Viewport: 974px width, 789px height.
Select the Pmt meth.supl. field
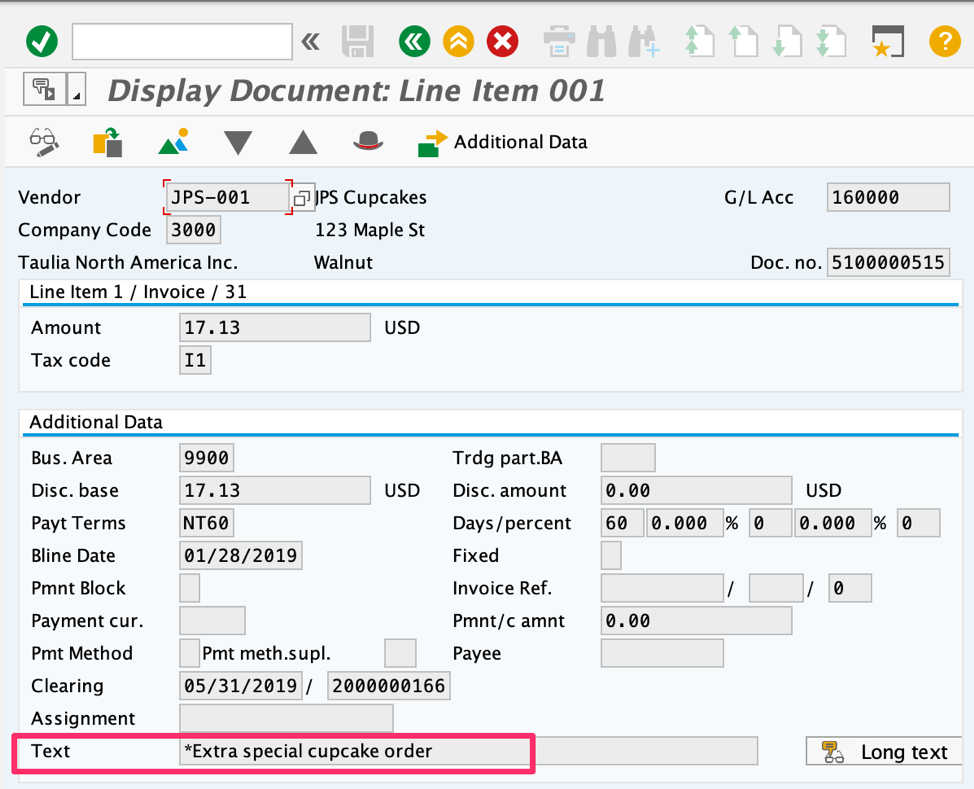click(x=400, y=653)
